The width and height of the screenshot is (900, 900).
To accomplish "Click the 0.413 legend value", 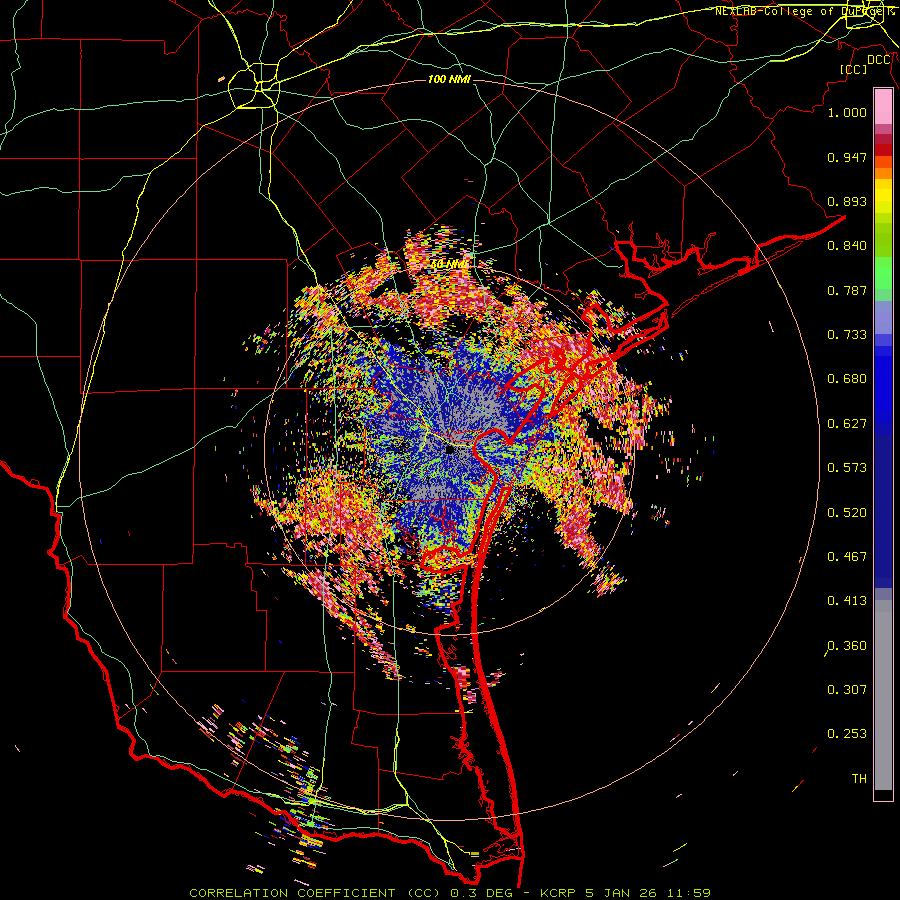I will tap(847, 601).
